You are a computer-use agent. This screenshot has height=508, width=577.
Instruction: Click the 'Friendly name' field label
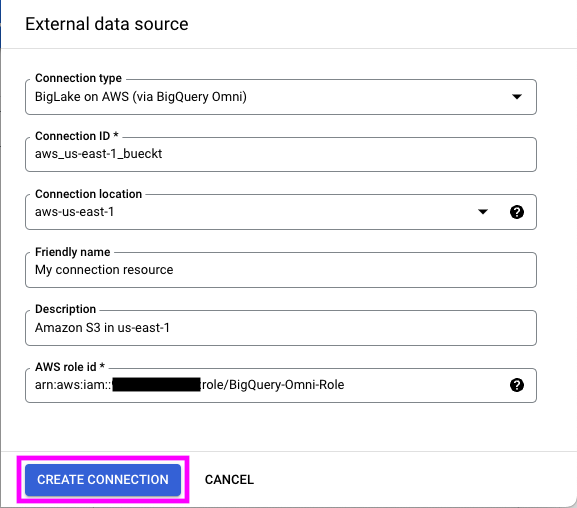[x=72, y=252]
